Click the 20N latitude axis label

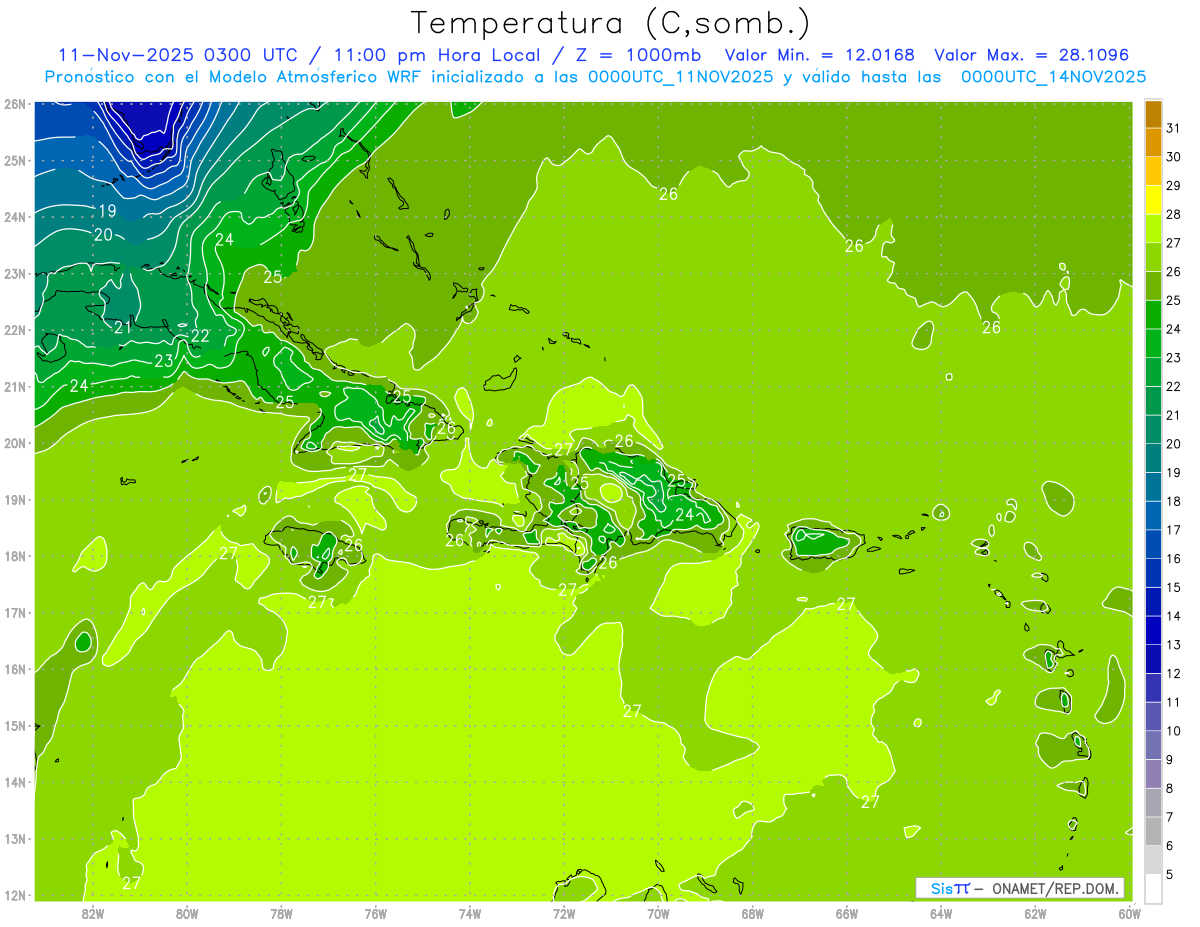point(14,443)
